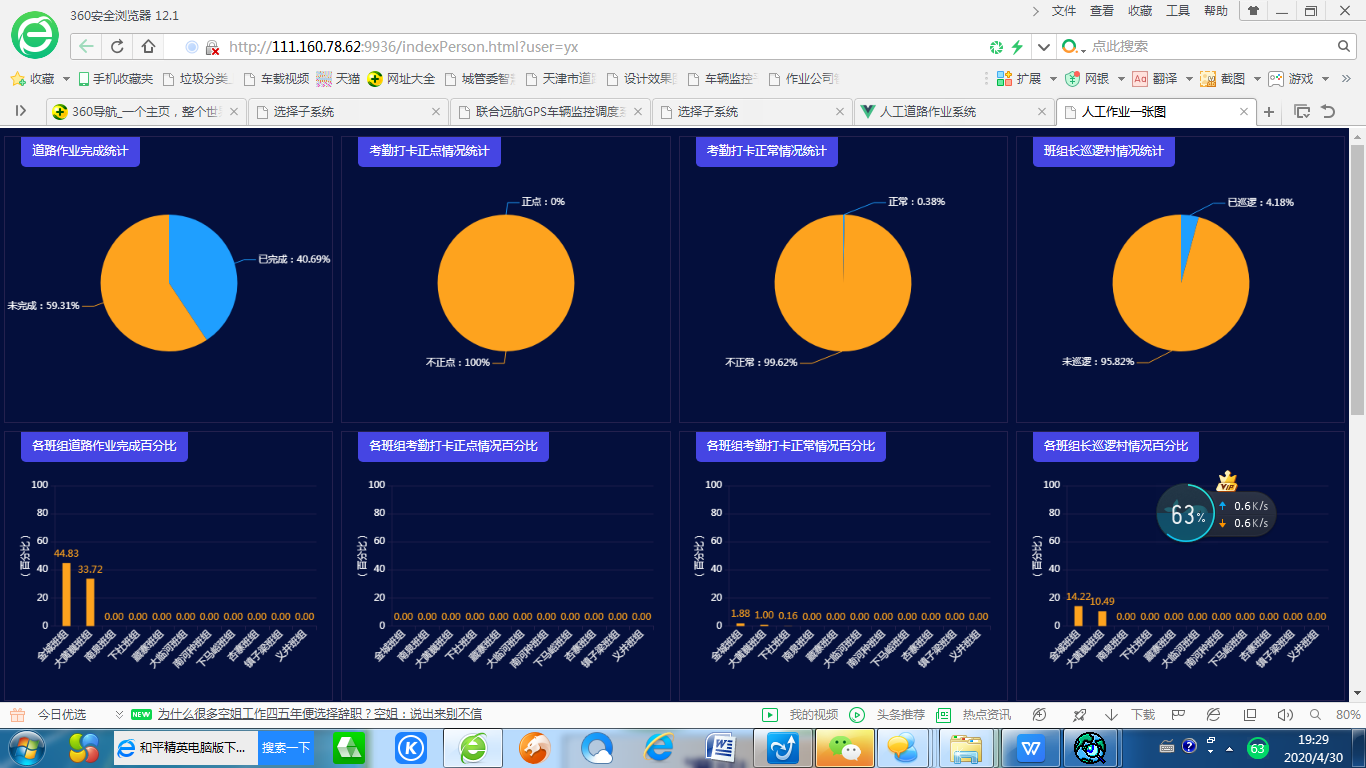This screenshot has height=768, width=1366.
Task: Open the 游戏 dropdown arrow
Action: (1325, 79)
